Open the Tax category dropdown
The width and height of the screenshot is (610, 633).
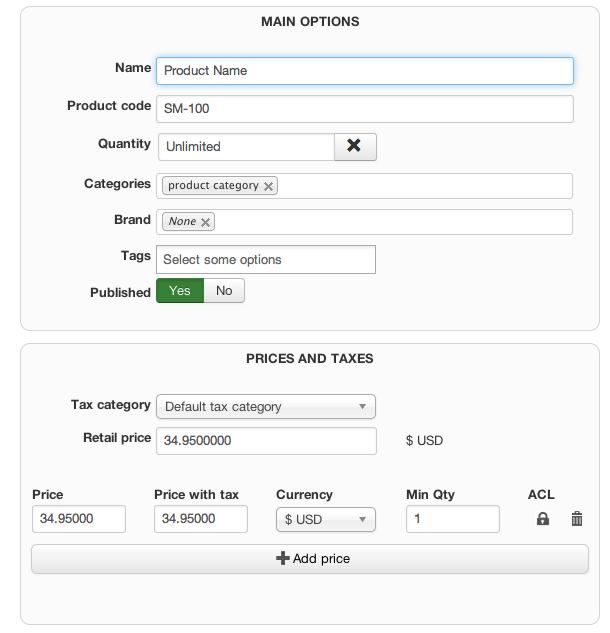click(266, 407)
